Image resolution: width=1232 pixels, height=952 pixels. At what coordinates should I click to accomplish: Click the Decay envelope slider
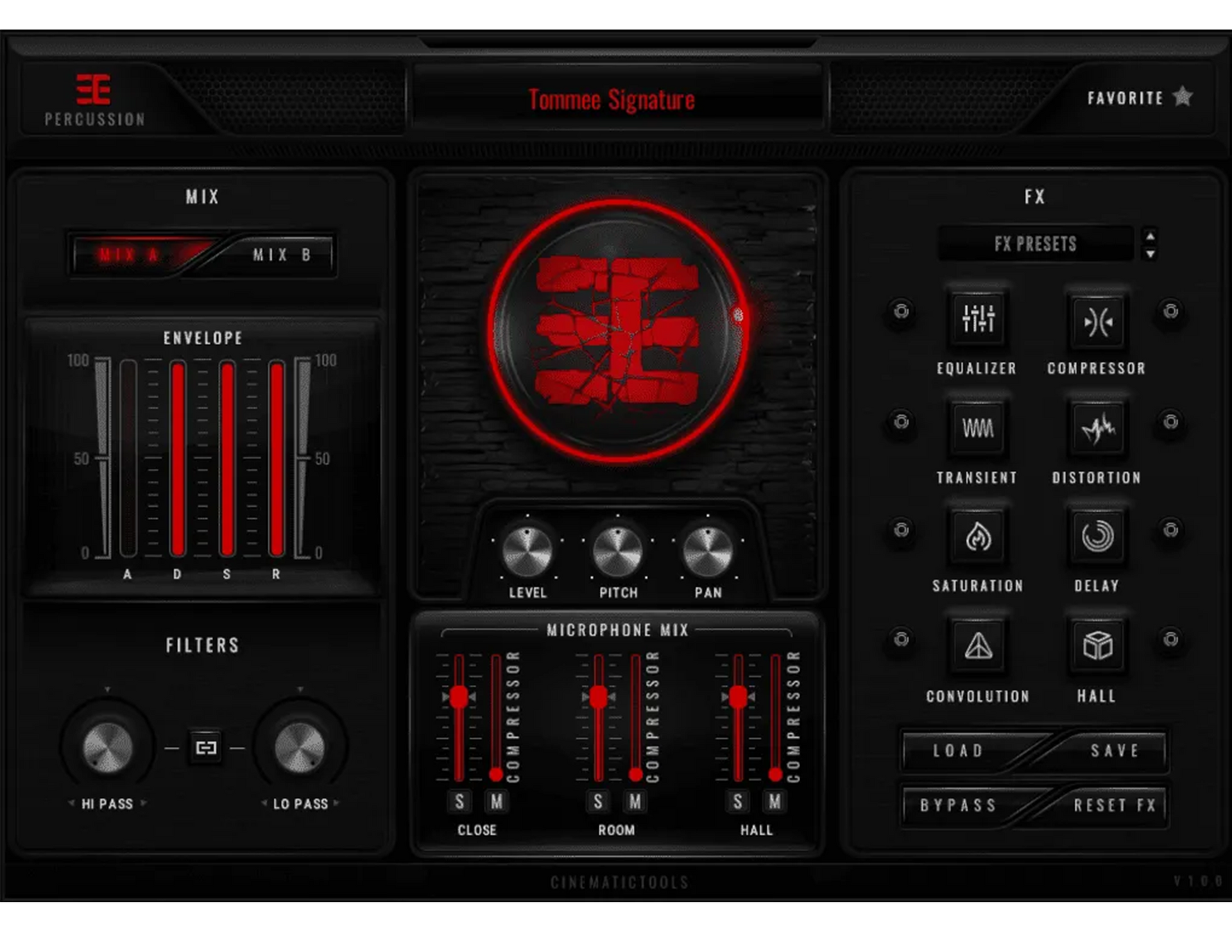tap(178, 458)
